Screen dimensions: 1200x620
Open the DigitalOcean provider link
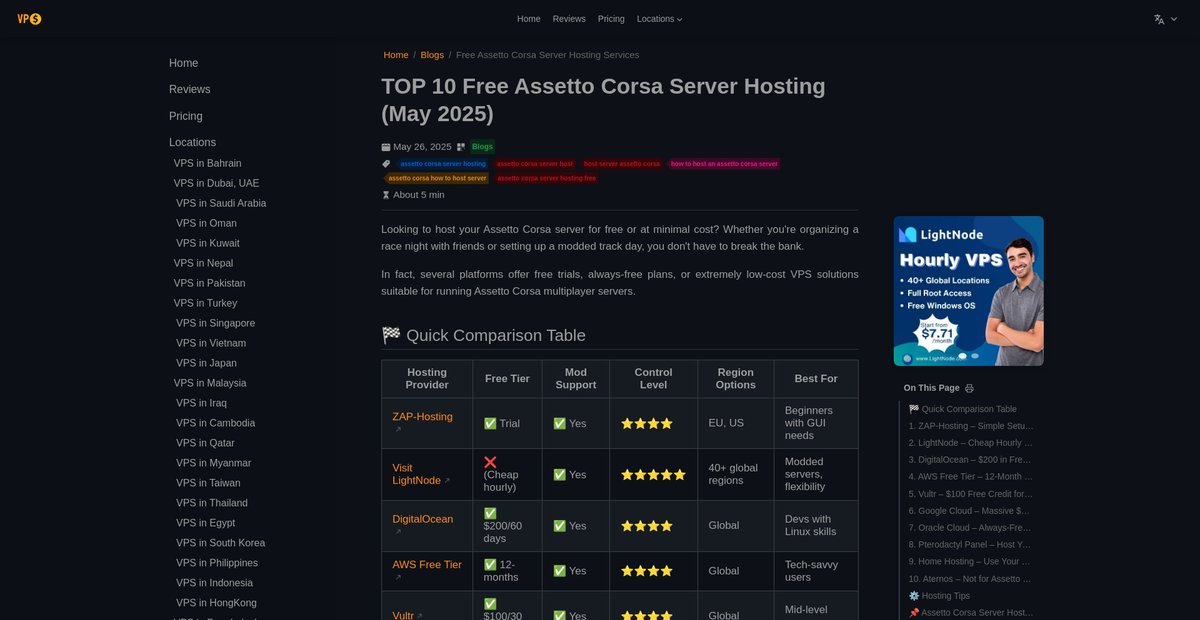click(423, 519)
